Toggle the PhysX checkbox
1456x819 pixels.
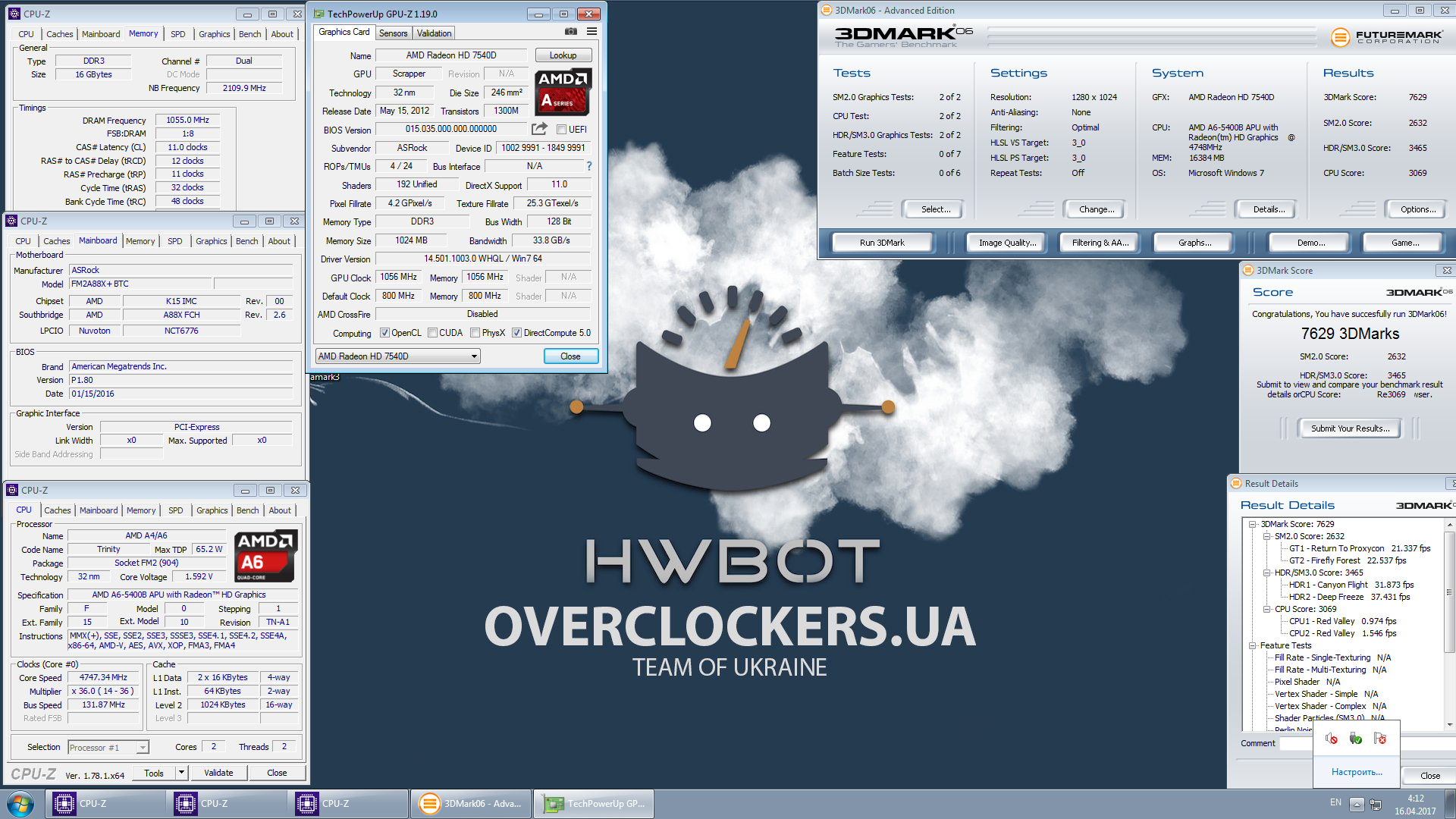click(475, 333)
